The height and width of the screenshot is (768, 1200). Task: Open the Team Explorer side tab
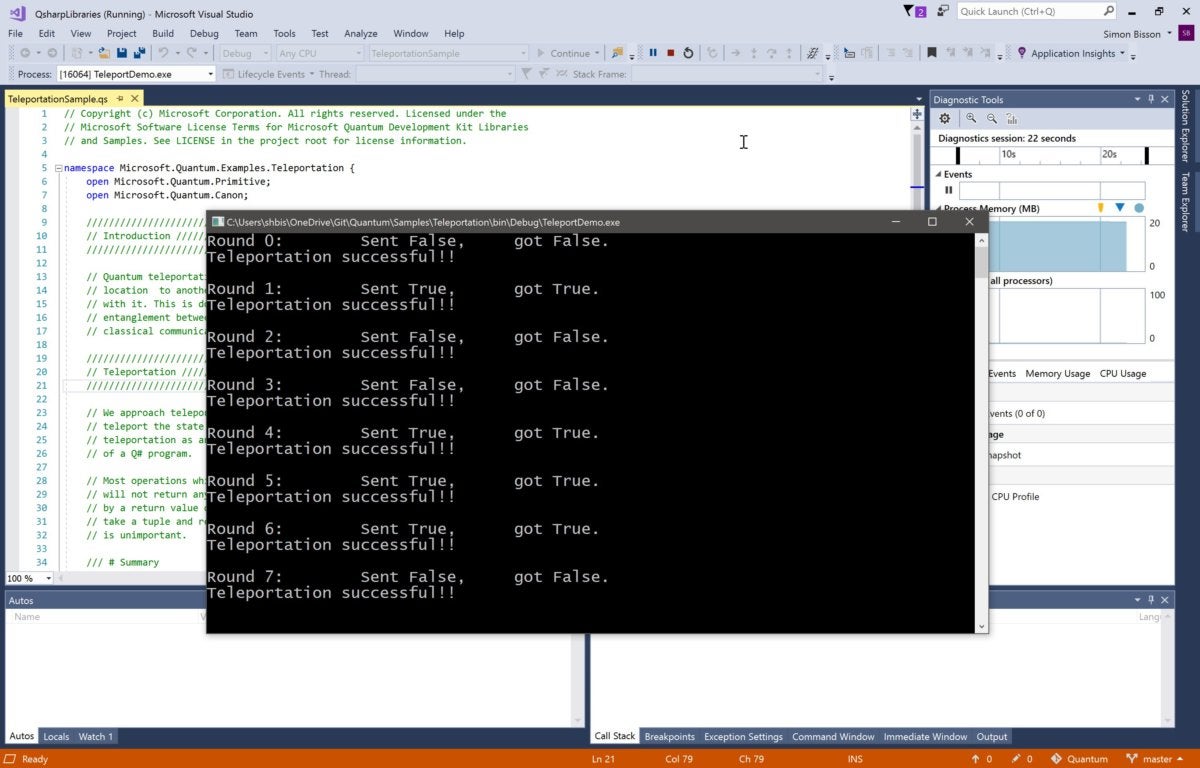click(x=1185, y=202)
